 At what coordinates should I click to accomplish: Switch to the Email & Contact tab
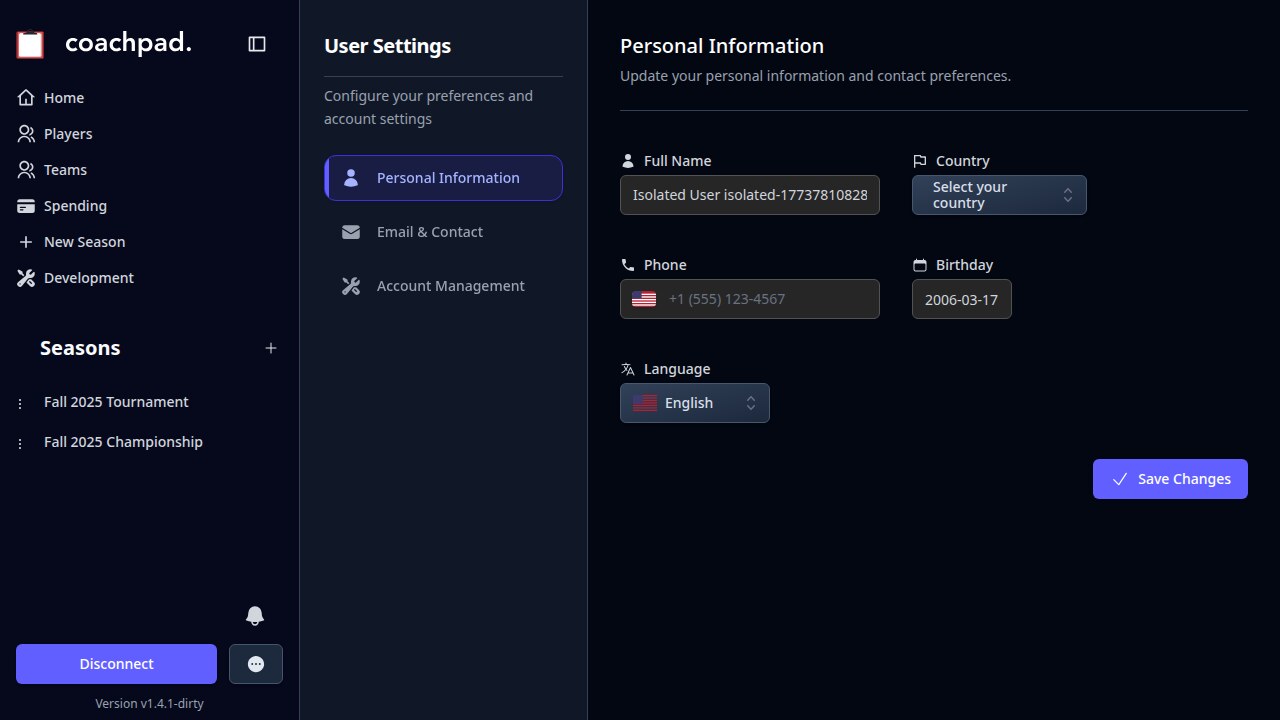[x=430, y=232]
